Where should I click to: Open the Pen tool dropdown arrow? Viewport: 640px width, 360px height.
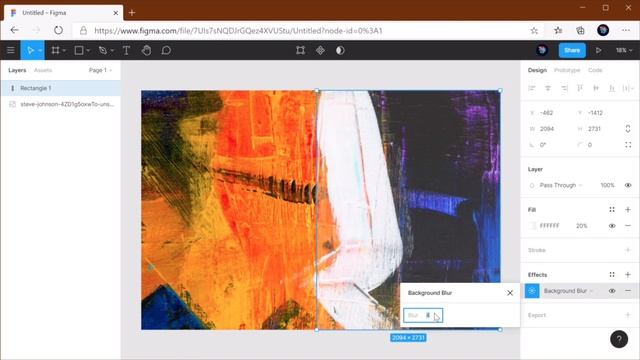112,51
